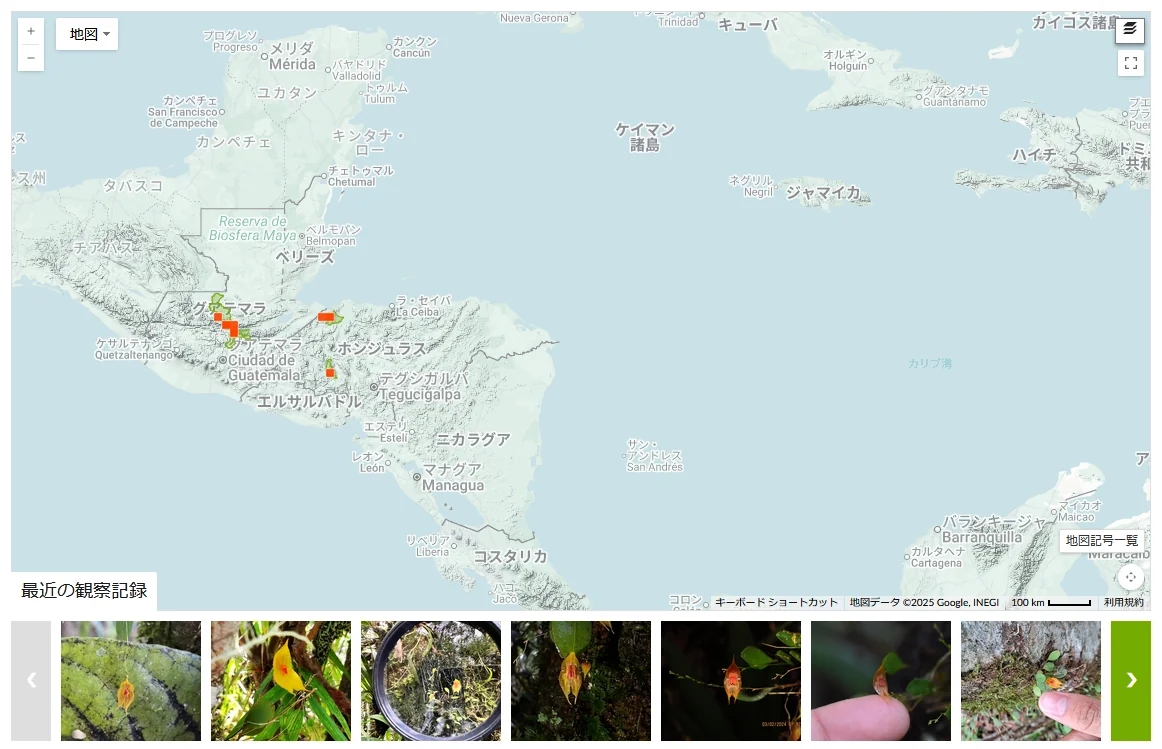1162x749 pixels.
Task: Open the map layers stack icon
Action: click(x=1130, y=30)
